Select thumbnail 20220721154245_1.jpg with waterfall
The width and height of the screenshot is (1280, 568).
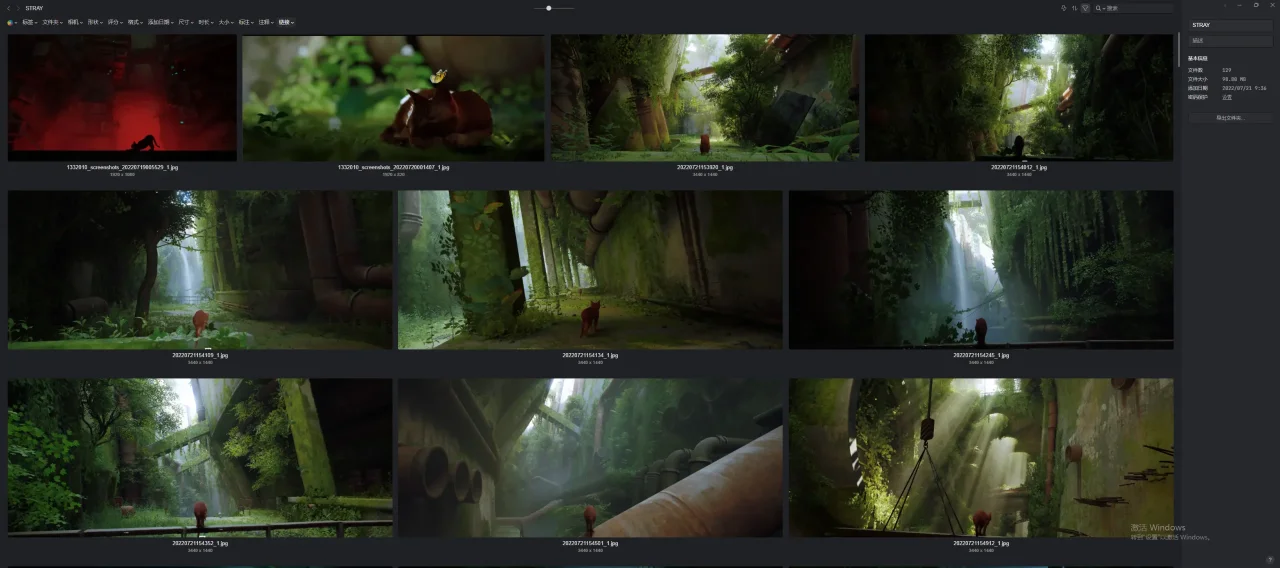tap(981, 270)
